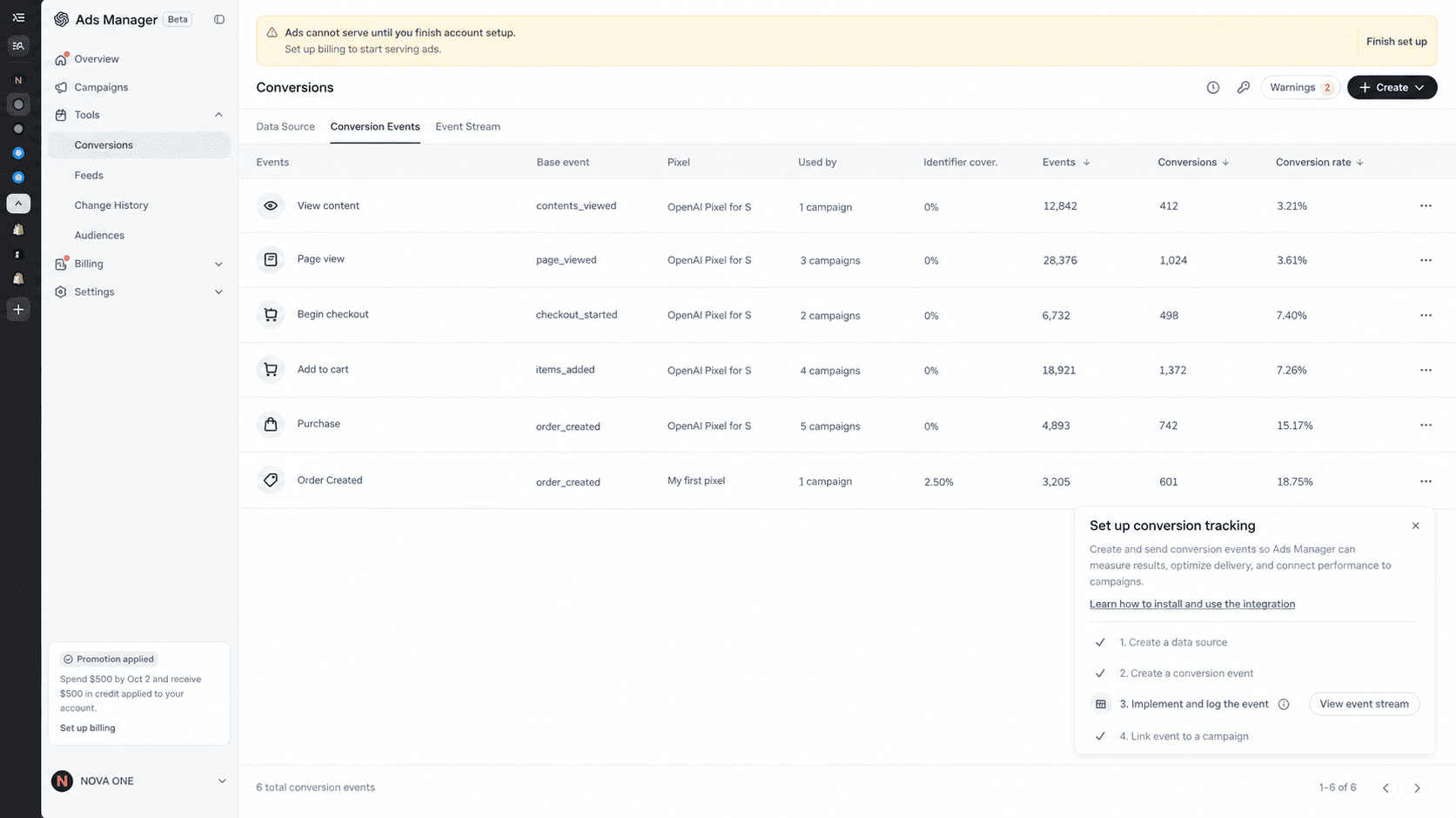Sort by Conversion rate column
This screenshot has width=1456, height=818.
[1319, 162]
